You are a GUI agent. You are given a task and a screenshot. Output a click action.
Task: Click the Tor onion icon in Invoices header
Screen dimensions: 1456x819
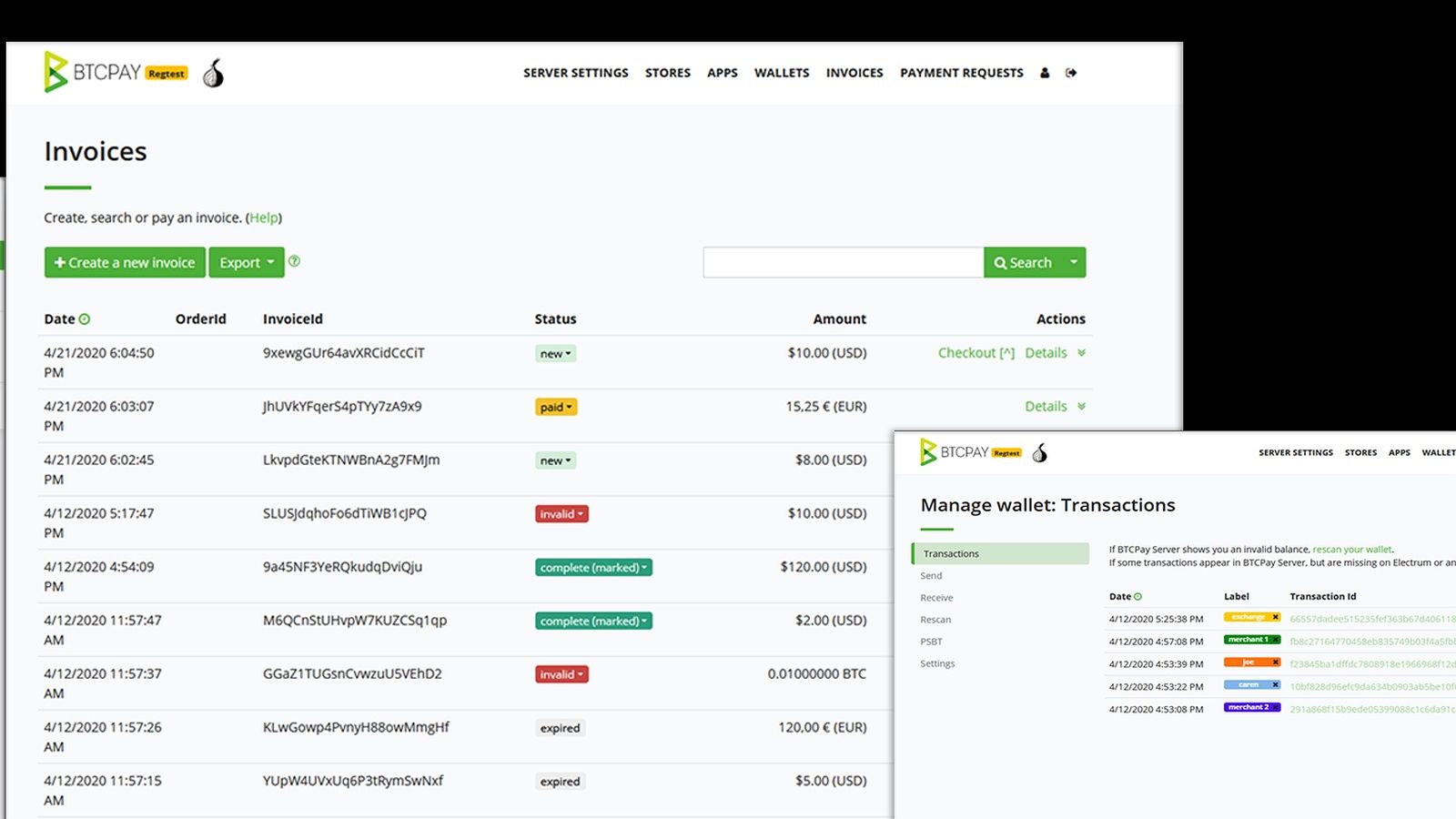click(x=213, y=73)
